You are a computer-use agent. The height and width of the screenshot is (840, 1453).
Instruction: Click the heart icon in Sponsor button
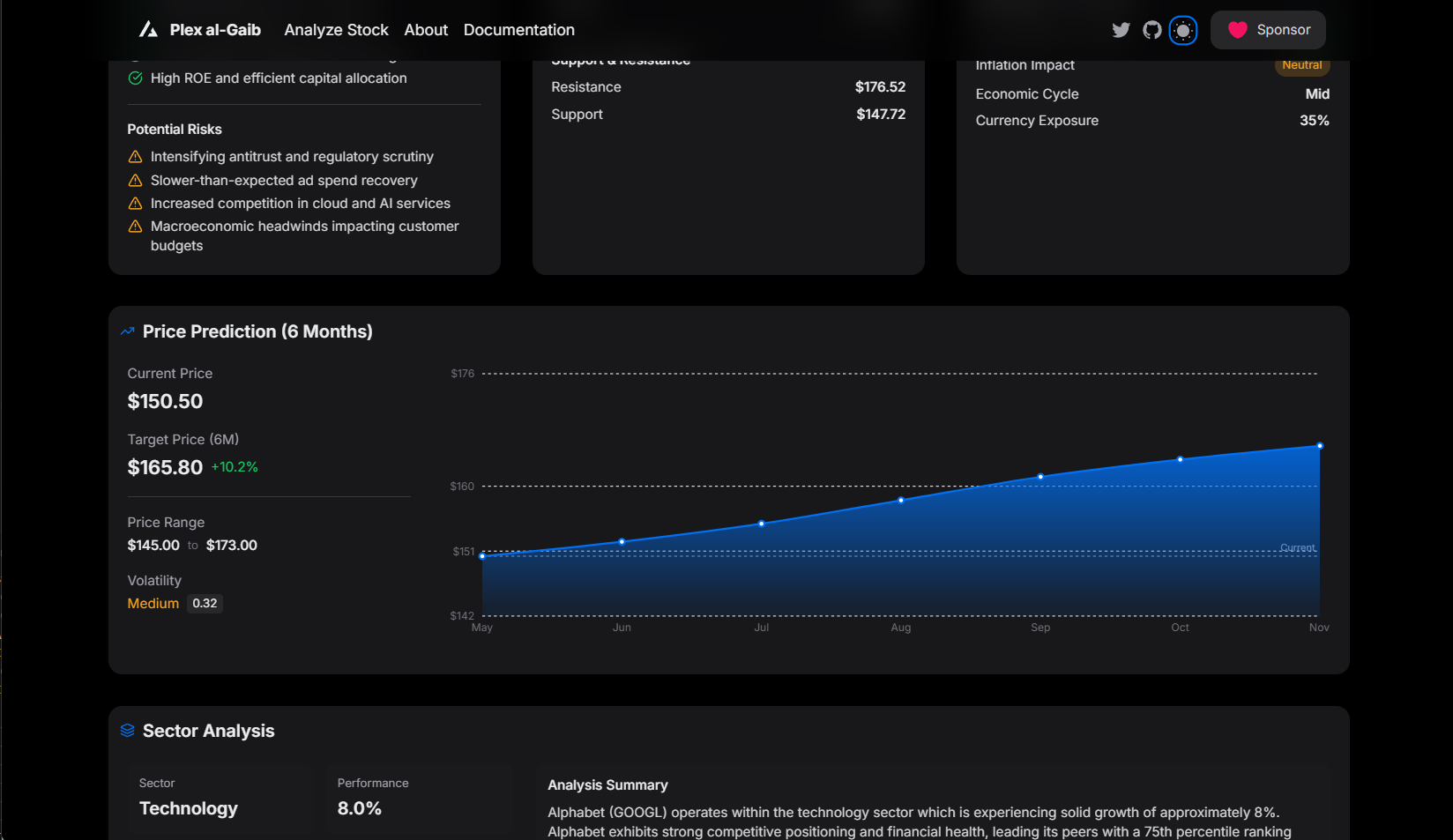[x=1238, y=30]
